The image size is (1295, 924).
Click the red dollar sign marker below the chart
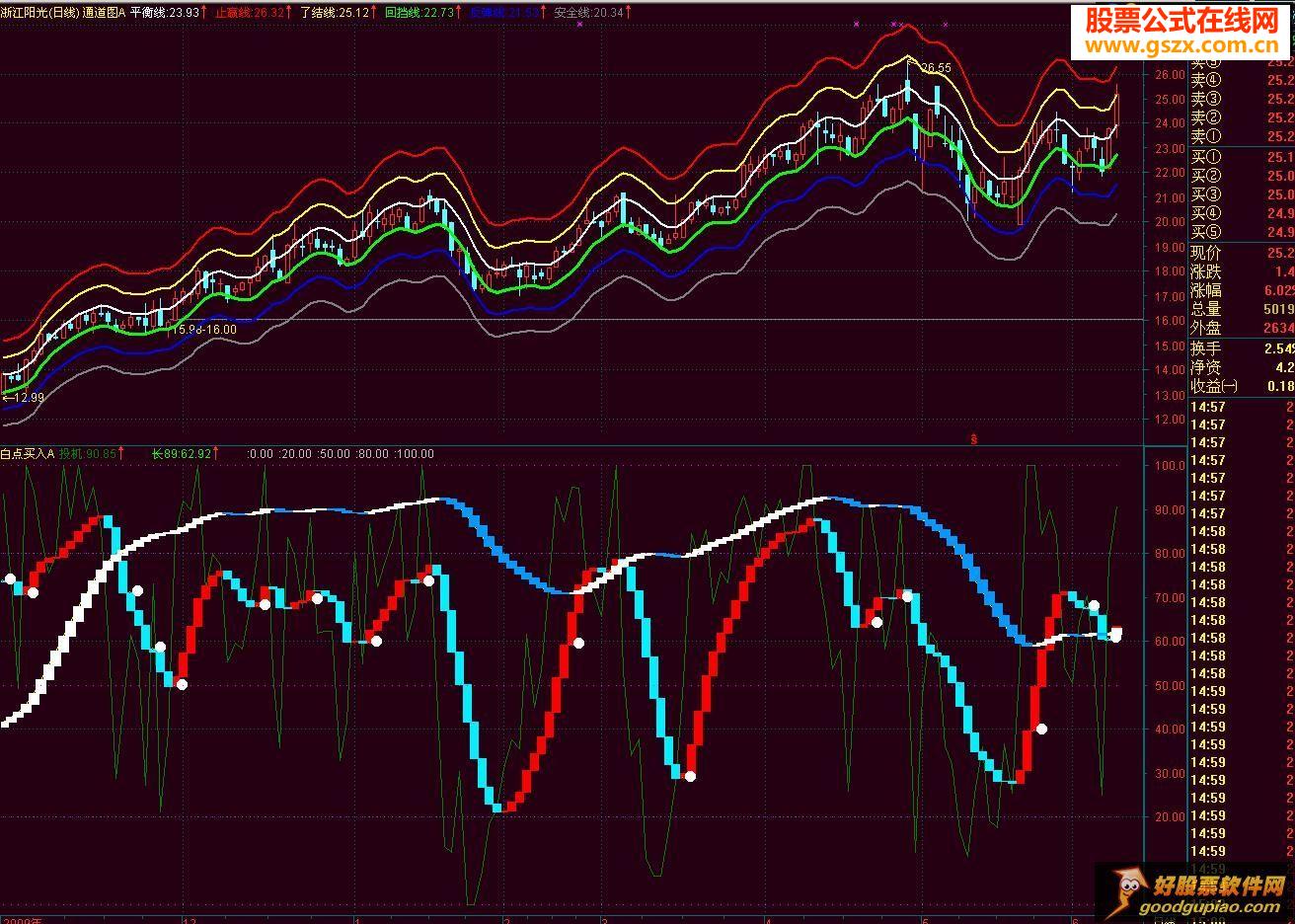(x=974, y=437)
